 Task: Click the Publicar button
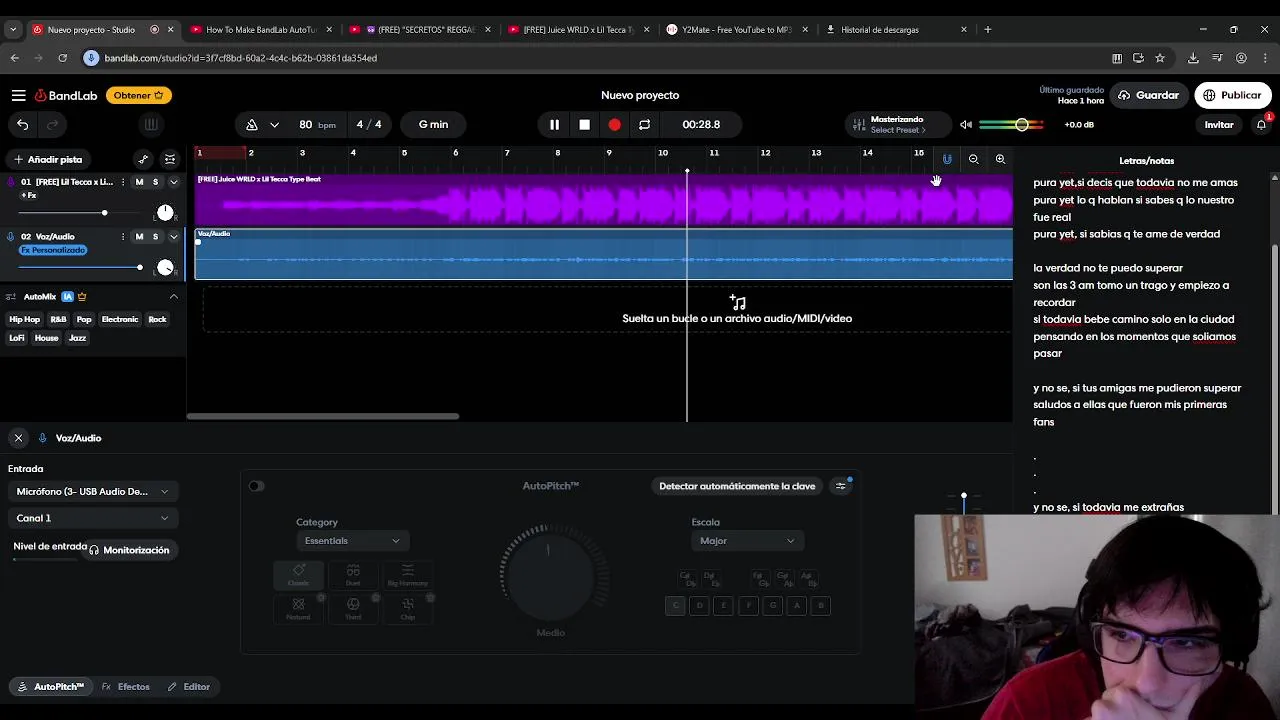[x=1232, y=95]
